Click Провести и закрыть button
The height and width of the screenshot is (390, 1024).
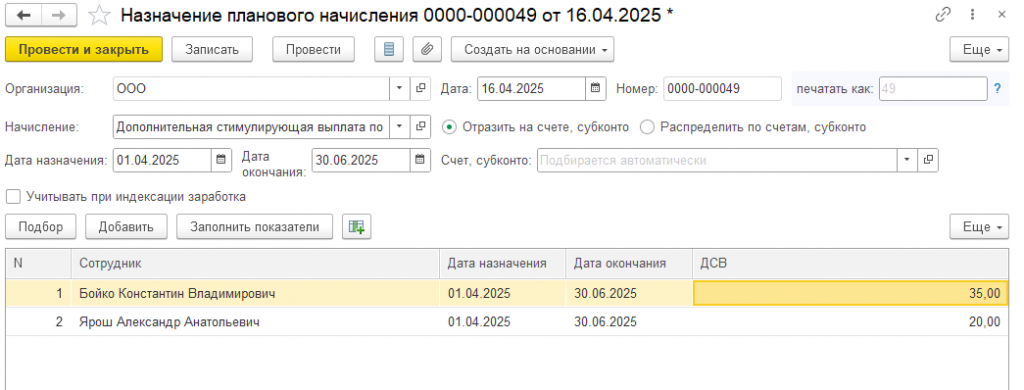tap(84, 49)
